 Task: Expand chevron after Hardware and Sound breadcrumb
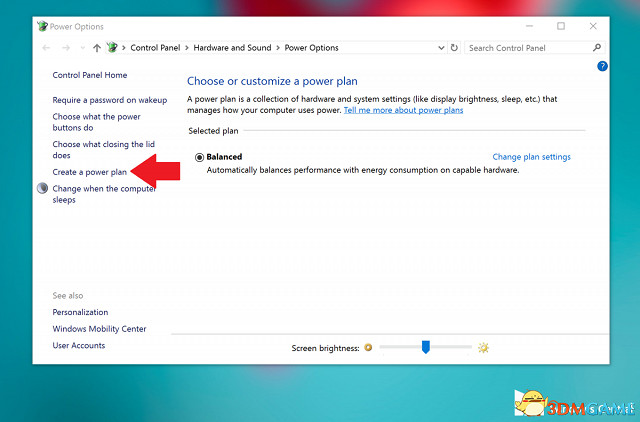[279, 48]
